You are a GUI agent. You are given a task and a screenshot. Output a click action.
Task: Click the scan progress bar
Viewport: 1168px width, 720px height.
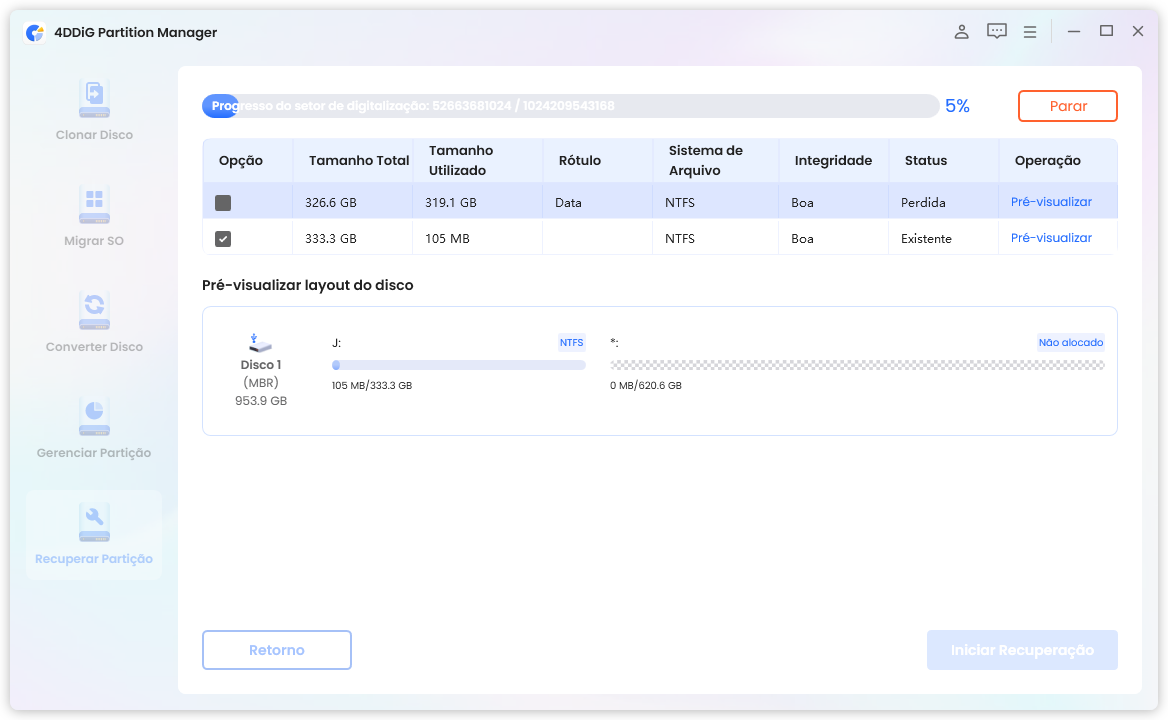pos(570,106)
